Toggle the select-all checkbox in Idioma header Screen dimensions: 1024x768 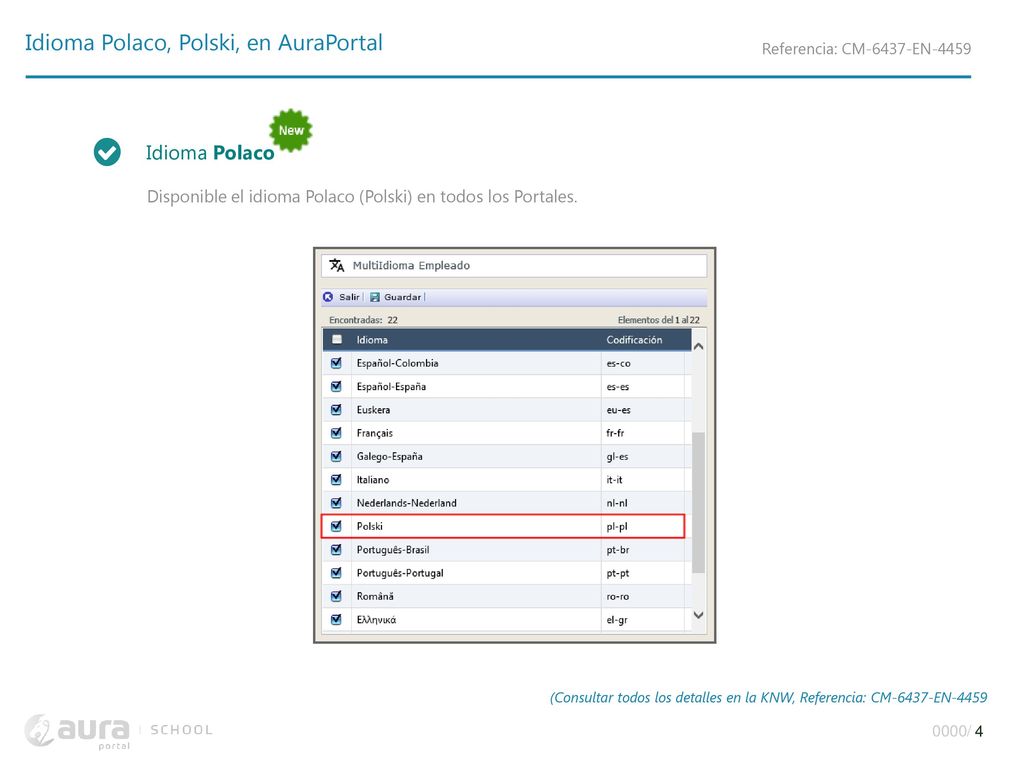[x=337, y=340]
